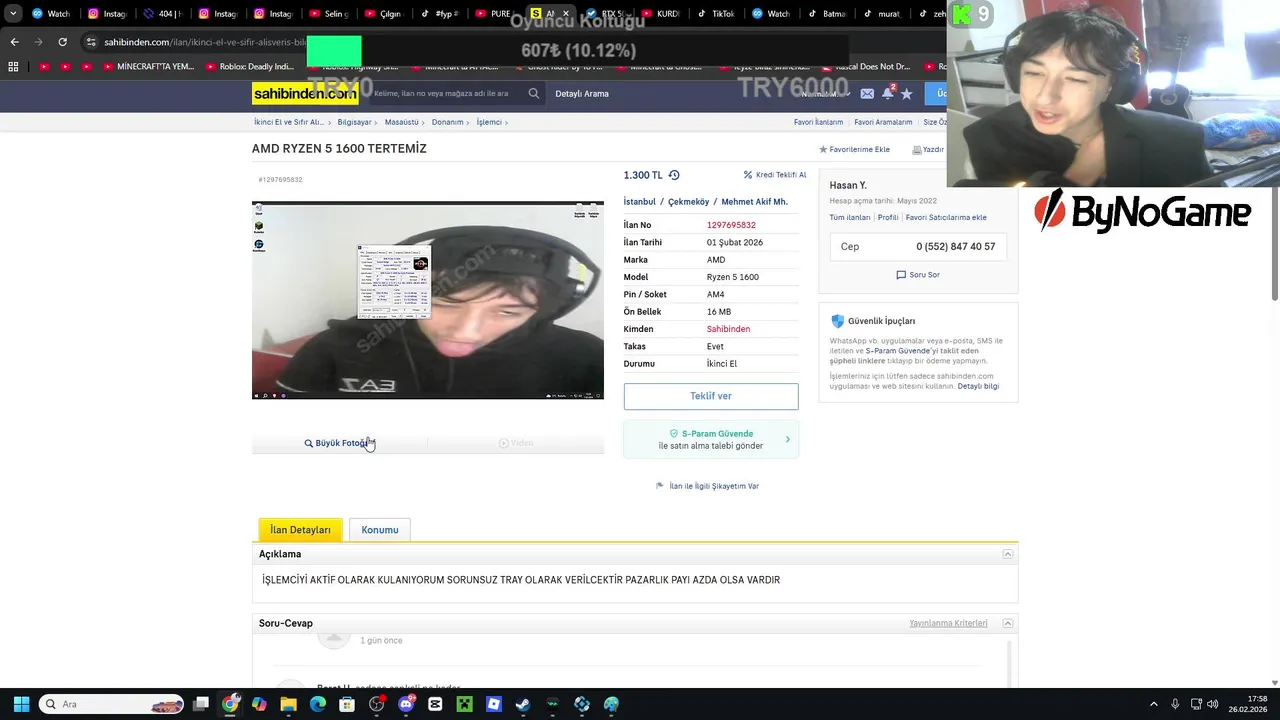This screenshot has height=720, width=1280.
Task: Open Steam from the taskbar
Action: [x=523, y=704]
